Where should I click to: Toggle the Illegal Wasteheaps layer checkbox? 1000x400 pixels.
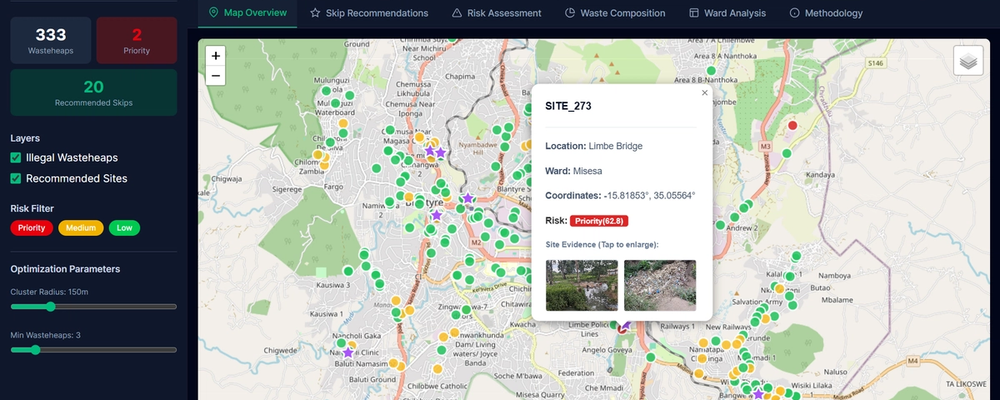[x=16, y=158]
